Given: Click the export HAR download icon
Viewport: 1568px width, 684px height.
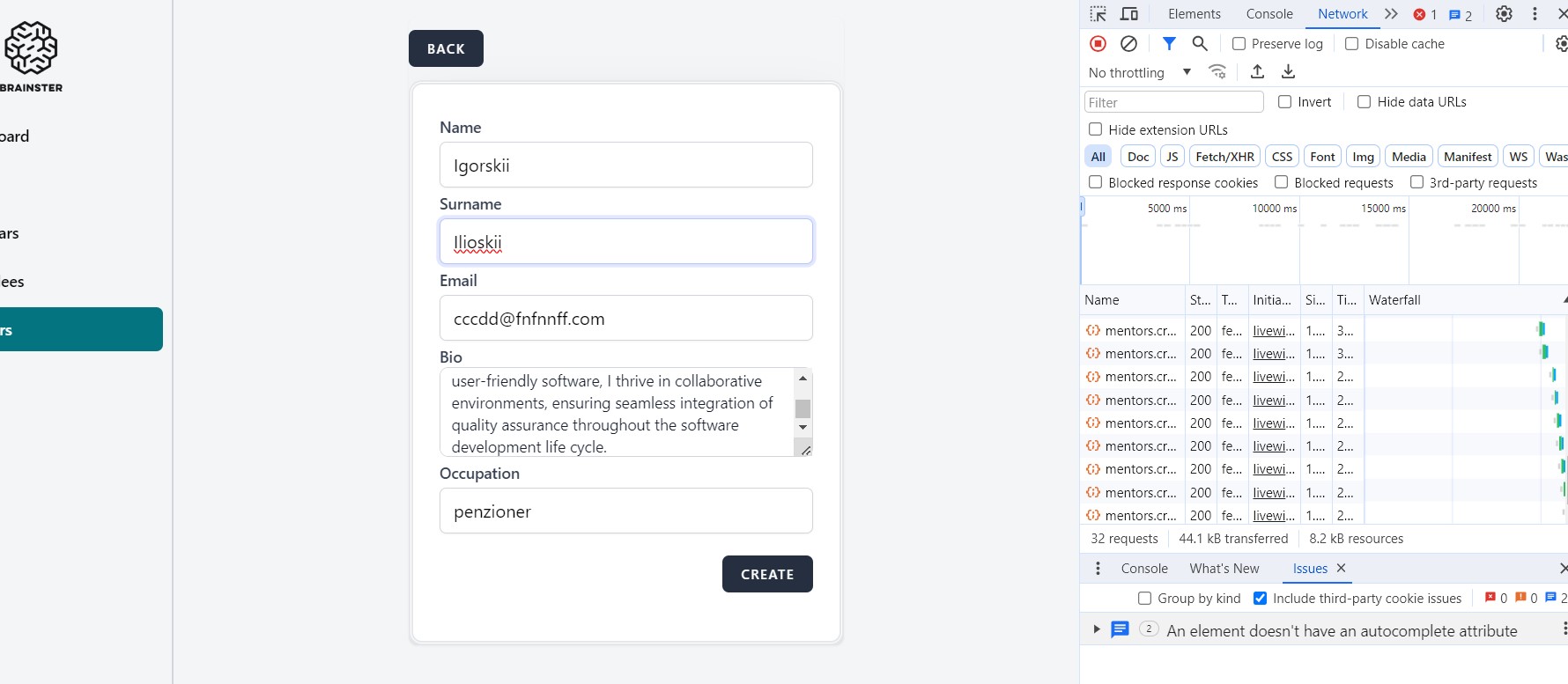Looking at the screenshot, I should [1288, 72].
